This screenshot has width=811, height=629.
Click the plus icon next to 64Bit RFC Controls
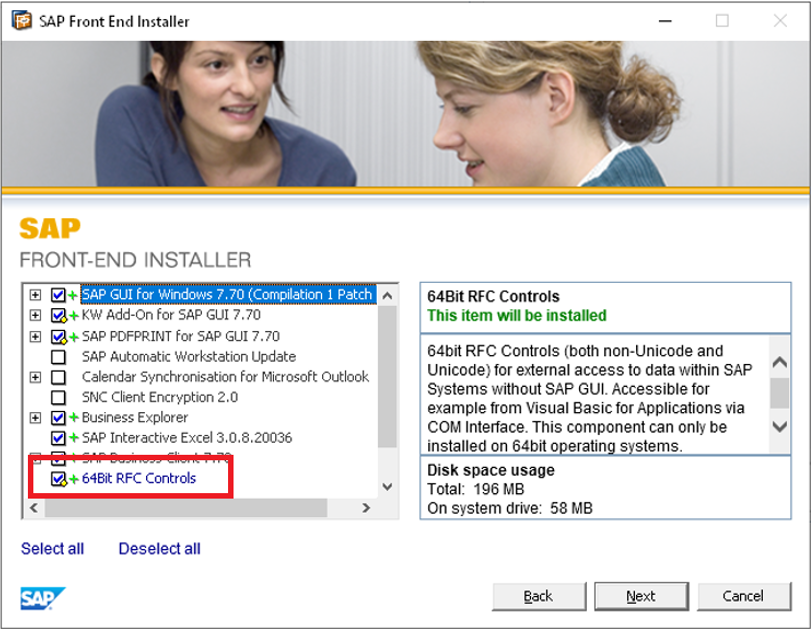[x=75, y=478]
